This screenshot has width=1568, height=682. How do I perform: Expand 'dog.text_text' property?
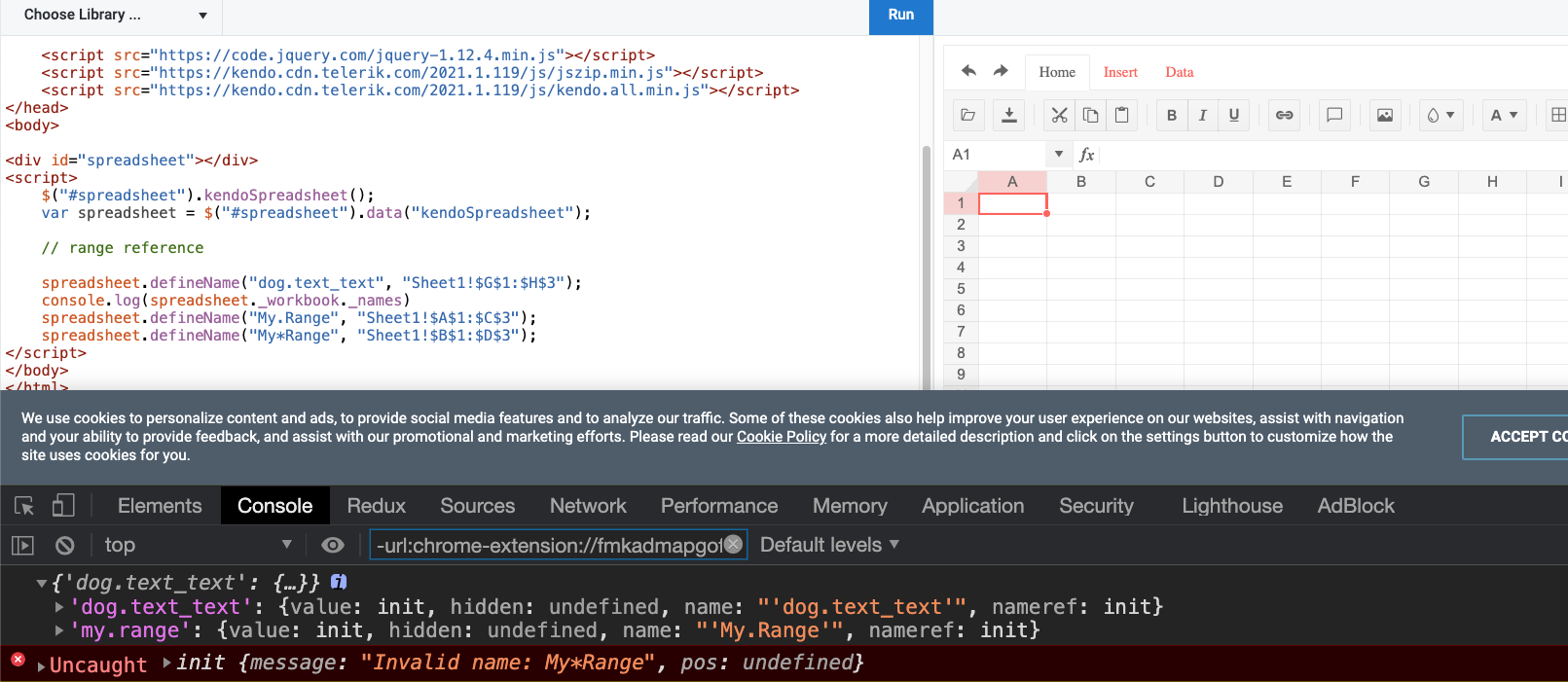click(x=59, y=607)
